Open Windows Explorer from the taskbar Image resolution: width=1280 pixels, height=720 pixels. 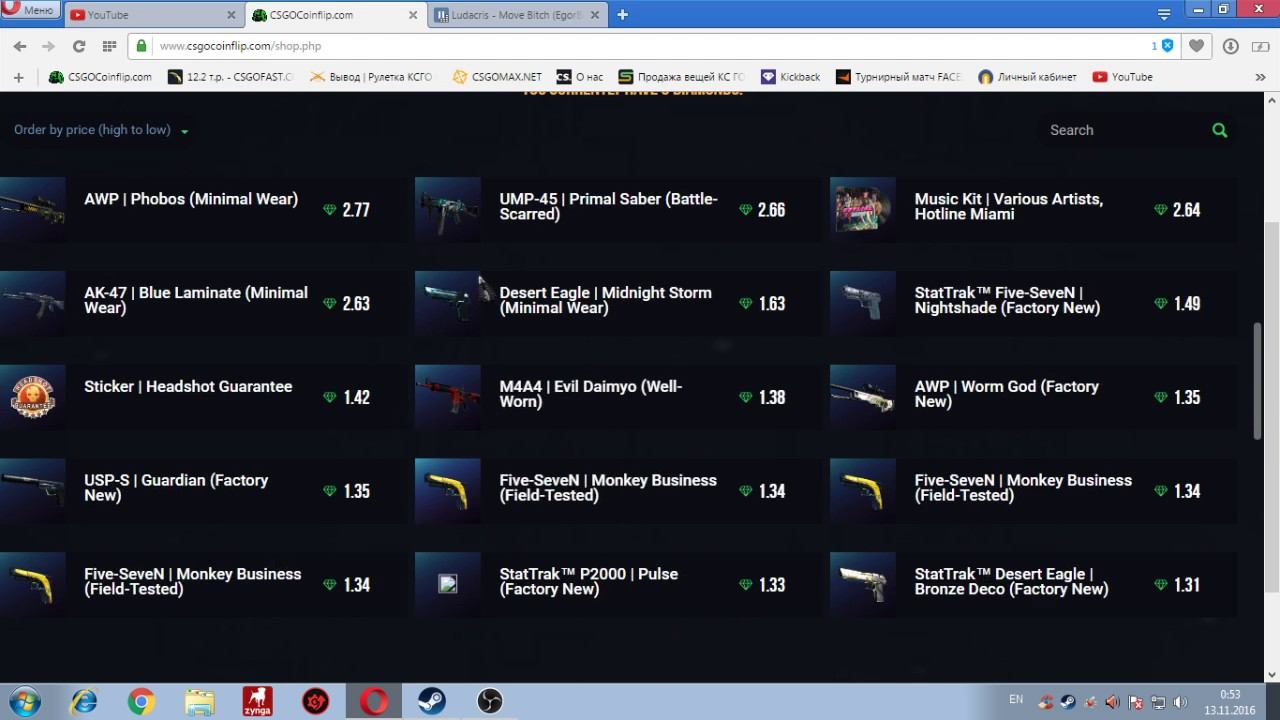(x=199, y=701)
